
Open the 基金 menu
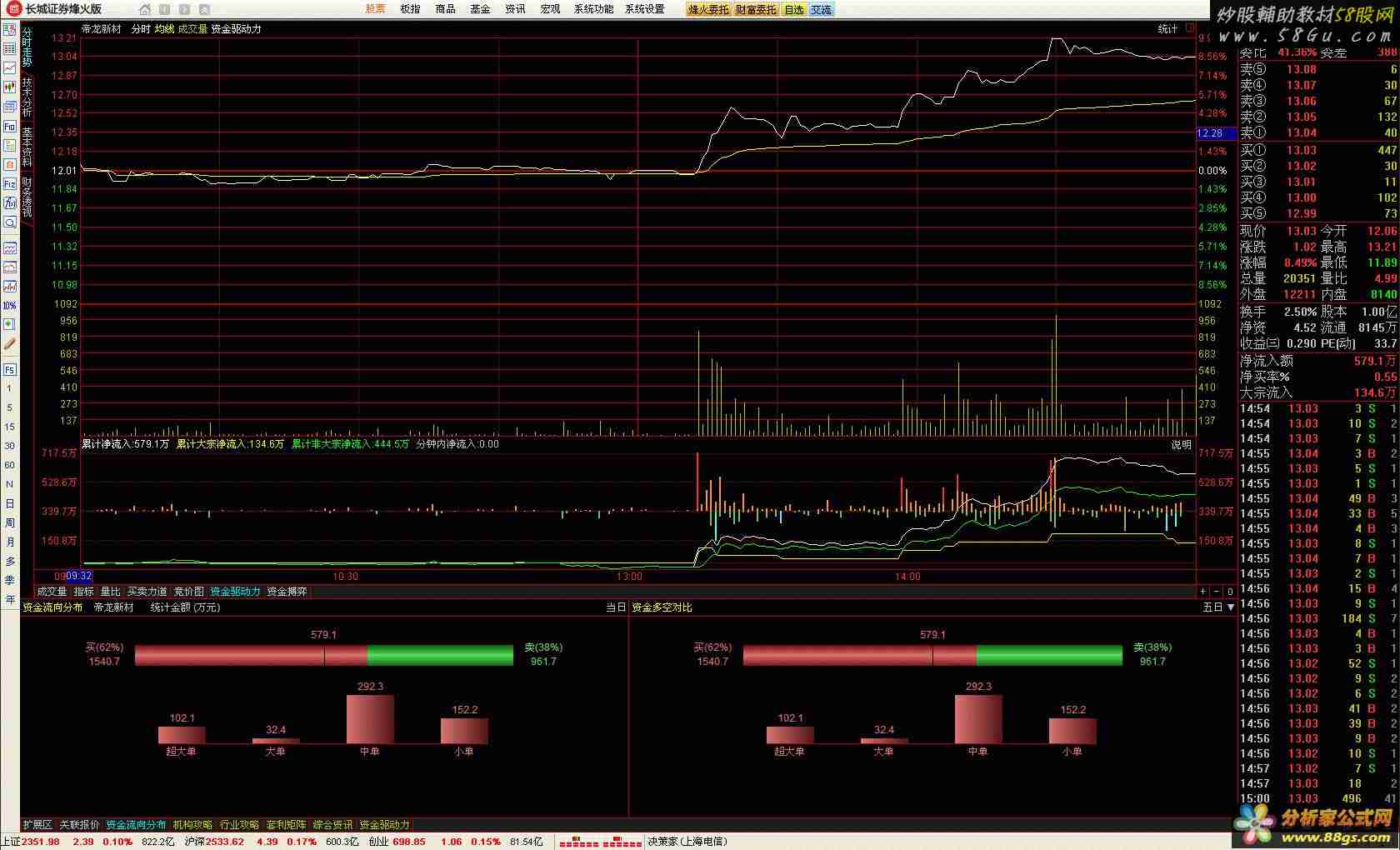pos(480,9)
